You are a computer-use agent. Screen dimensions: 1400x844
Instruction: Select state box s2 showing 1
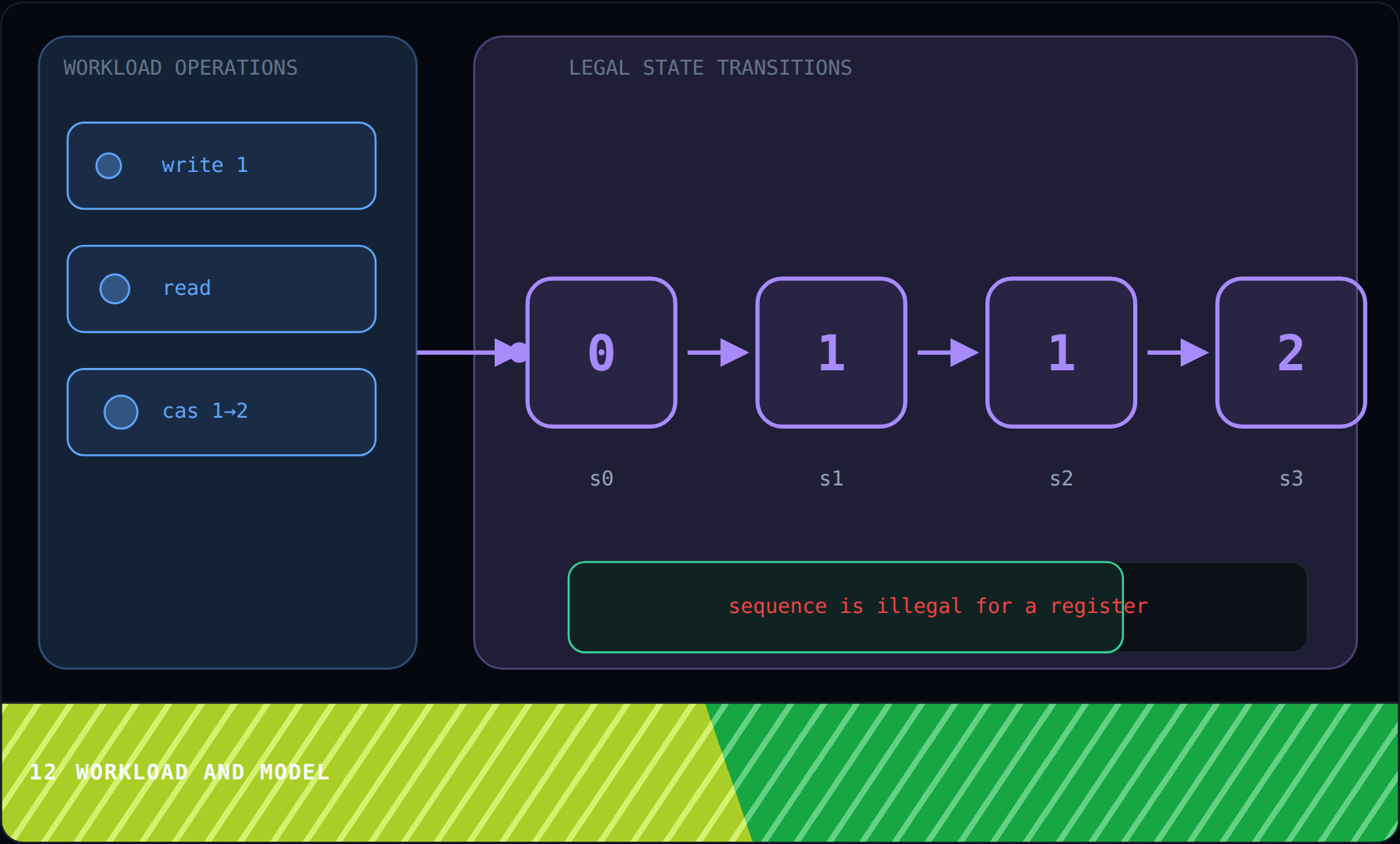tap(1062, 352)
